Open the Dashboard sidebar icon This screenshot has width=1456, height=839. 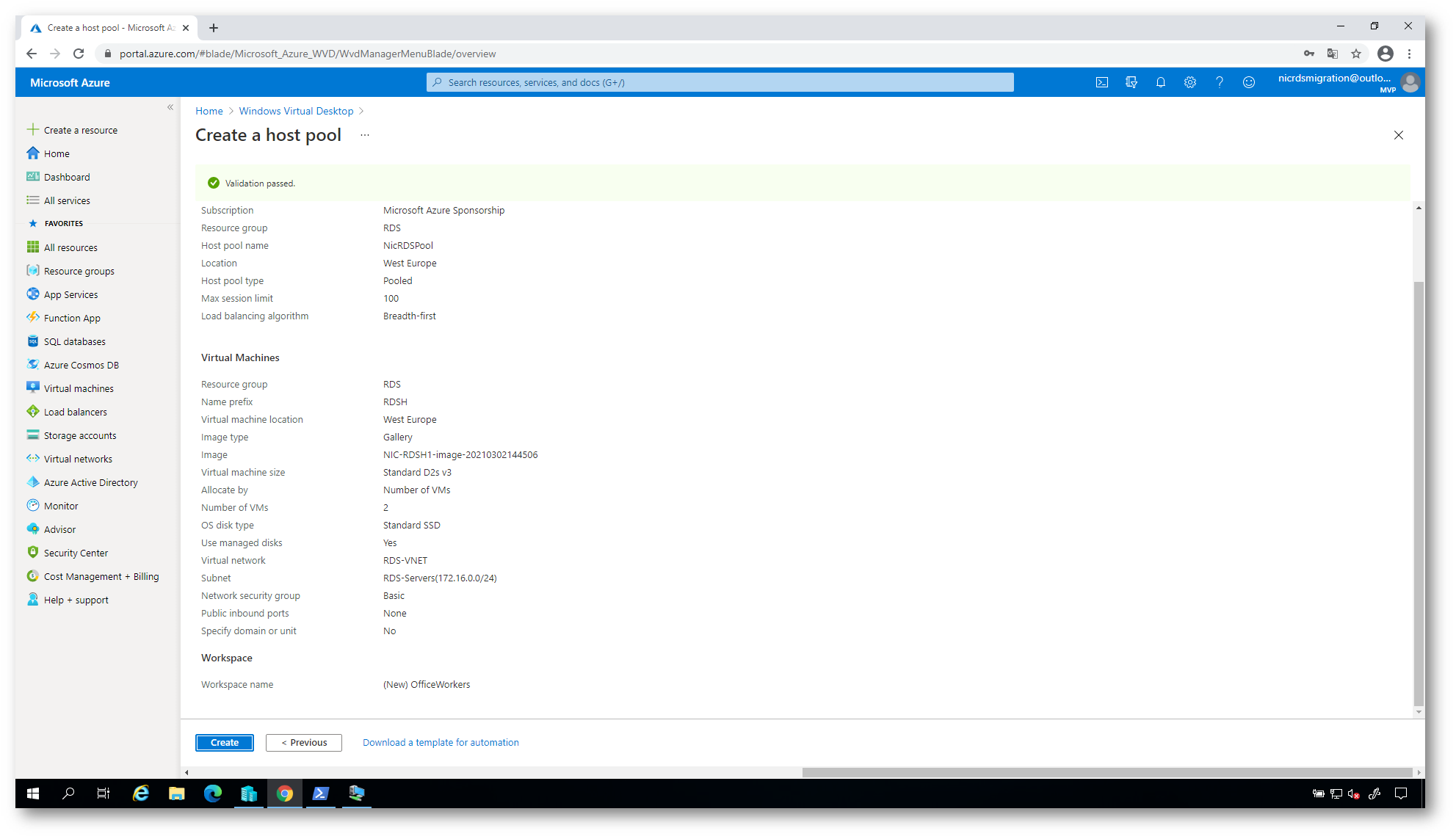[32, 177]
